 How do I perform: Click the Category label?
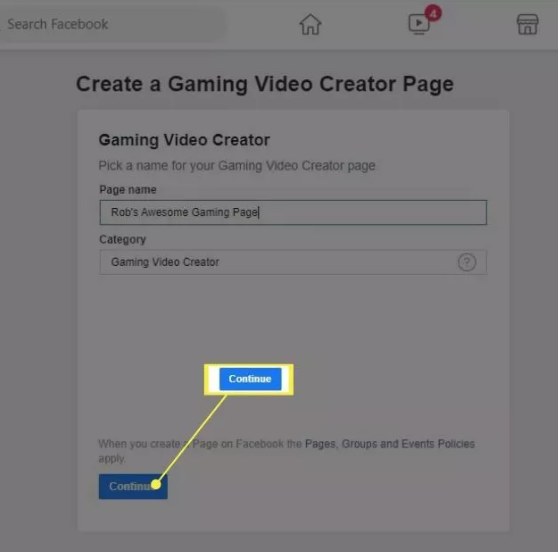click(122, 240)
